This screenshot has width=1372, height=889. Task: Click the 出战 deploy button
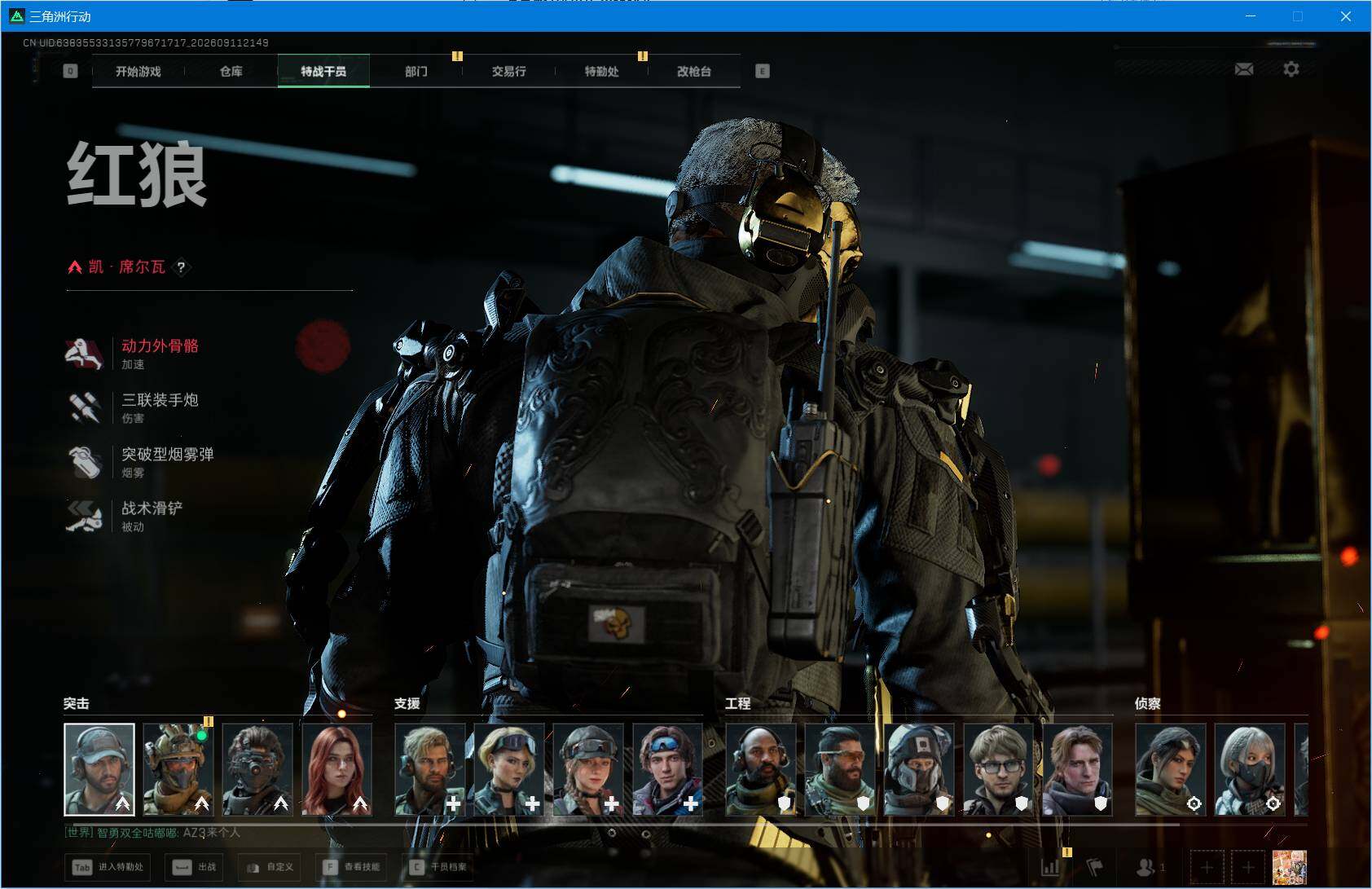[195, 867]
